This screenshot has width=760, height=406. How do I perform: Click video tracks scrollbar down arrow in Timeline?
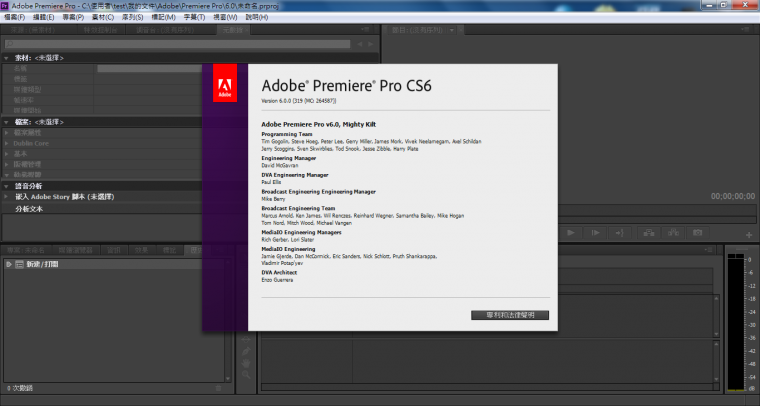click(716, 334)
